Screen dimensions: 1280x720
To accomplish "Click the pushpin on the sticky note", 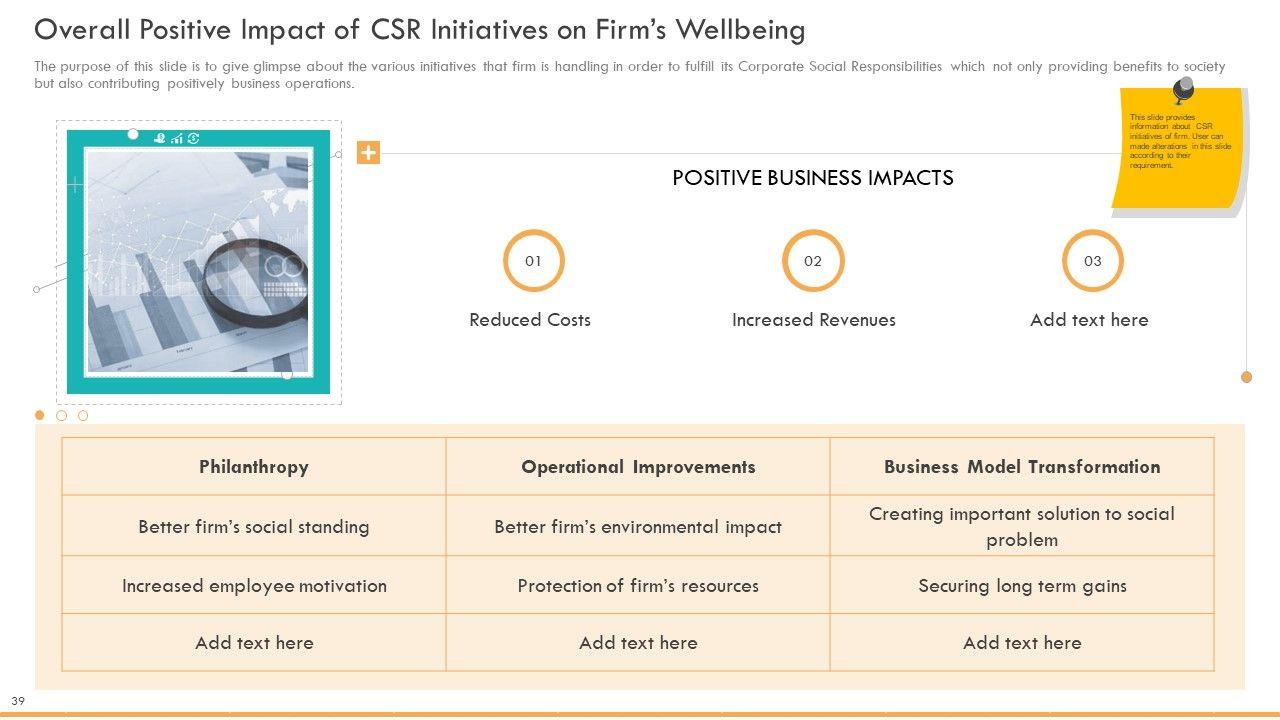I will pos(1183,90).
